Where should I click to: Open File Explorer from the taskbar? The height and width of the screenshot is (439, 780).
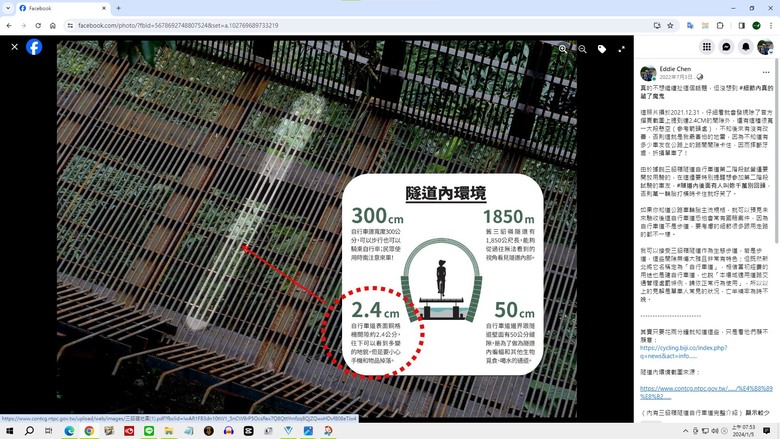coord(169,431)
